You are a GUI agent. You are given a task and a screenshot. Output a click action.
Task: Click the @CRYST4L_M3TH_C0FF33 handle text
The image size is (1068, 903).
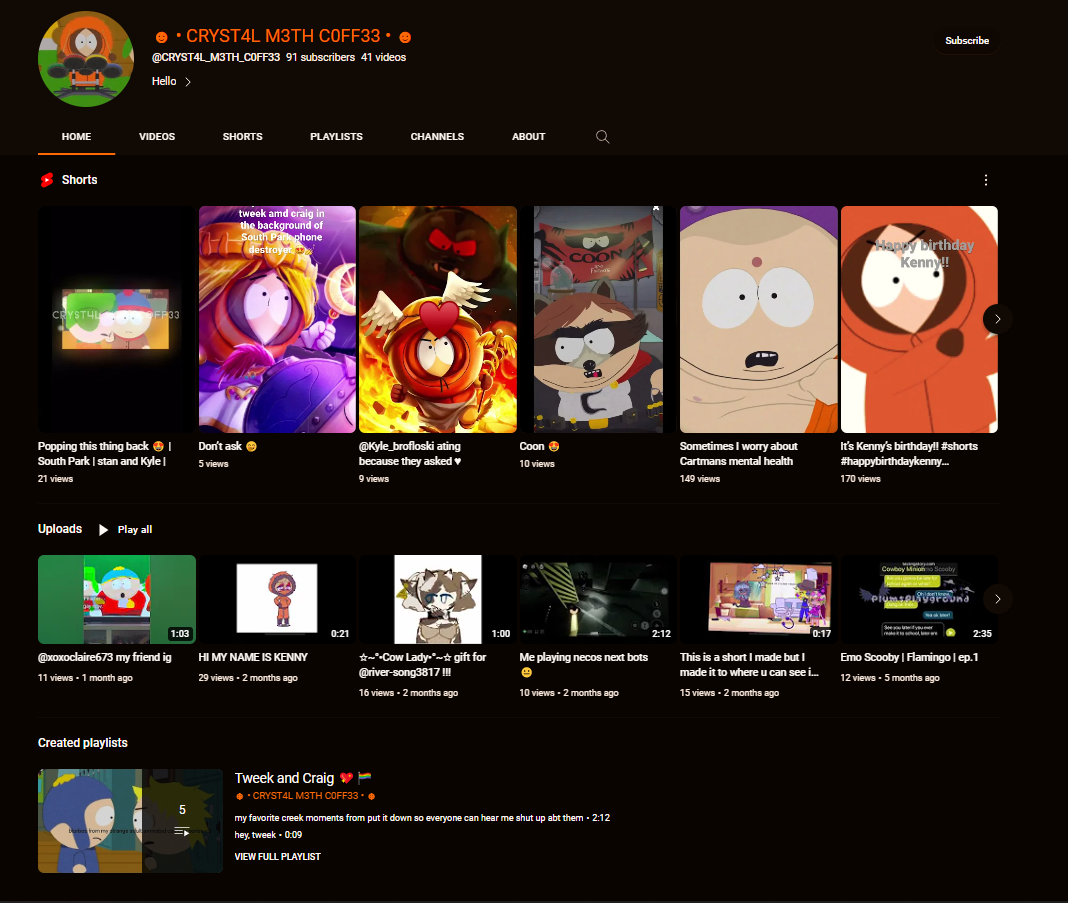click(x=215, y=57)
